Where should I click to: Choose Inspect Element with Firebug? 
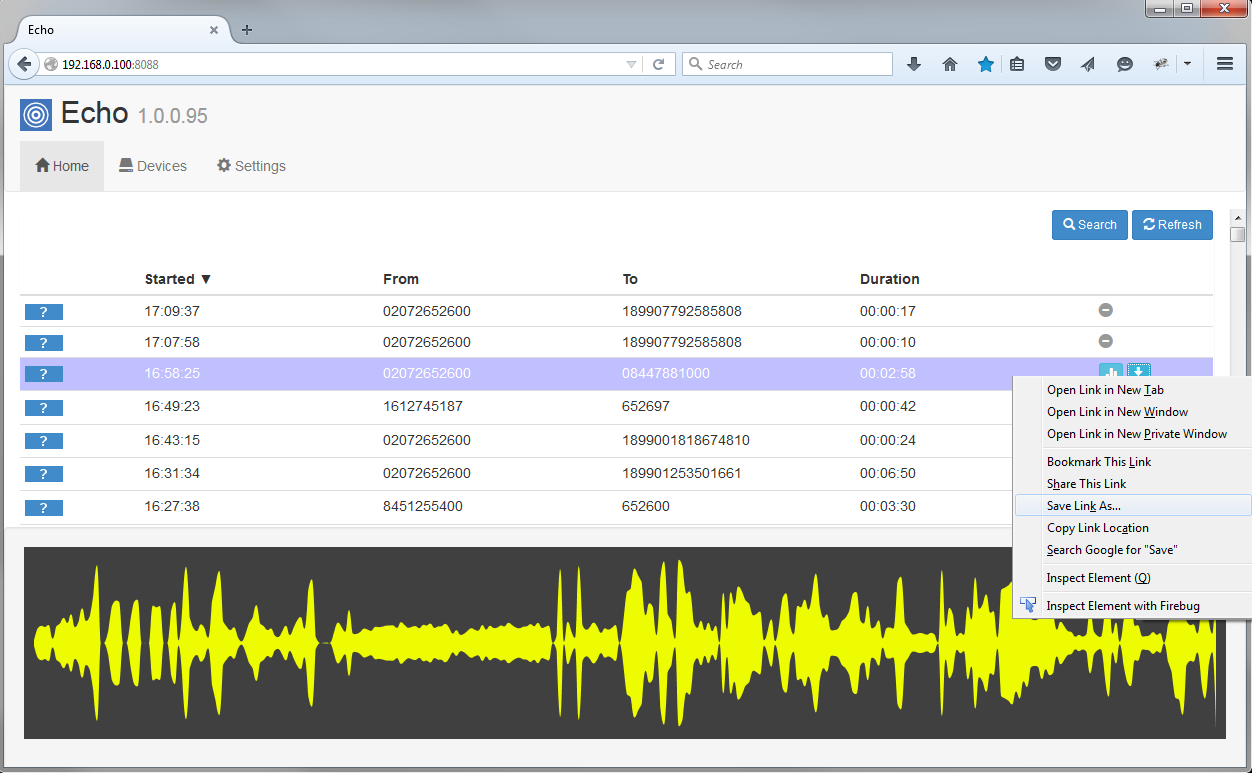tap(1132, 606)
